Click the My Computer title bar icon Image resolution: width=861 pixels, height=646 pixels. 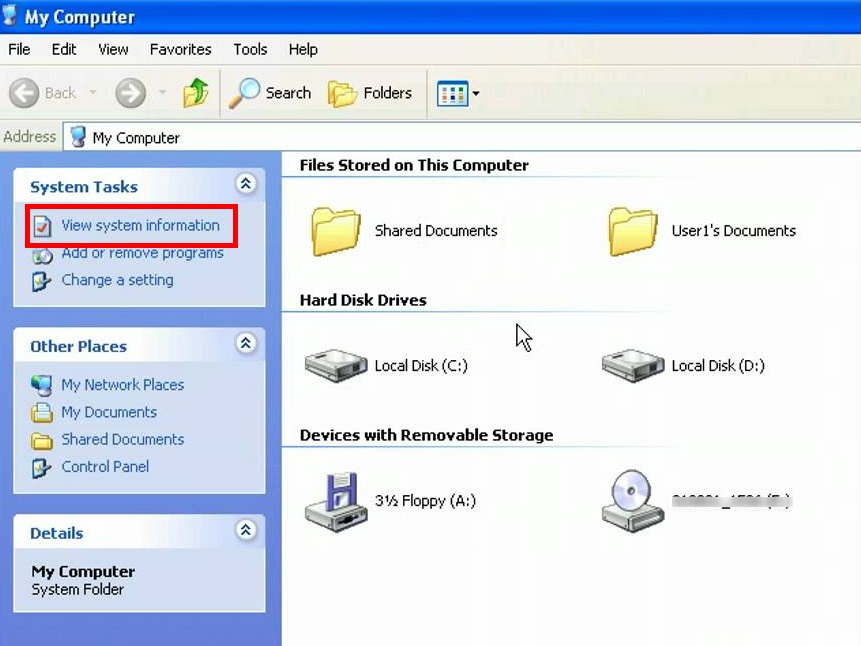pos(10,15)
